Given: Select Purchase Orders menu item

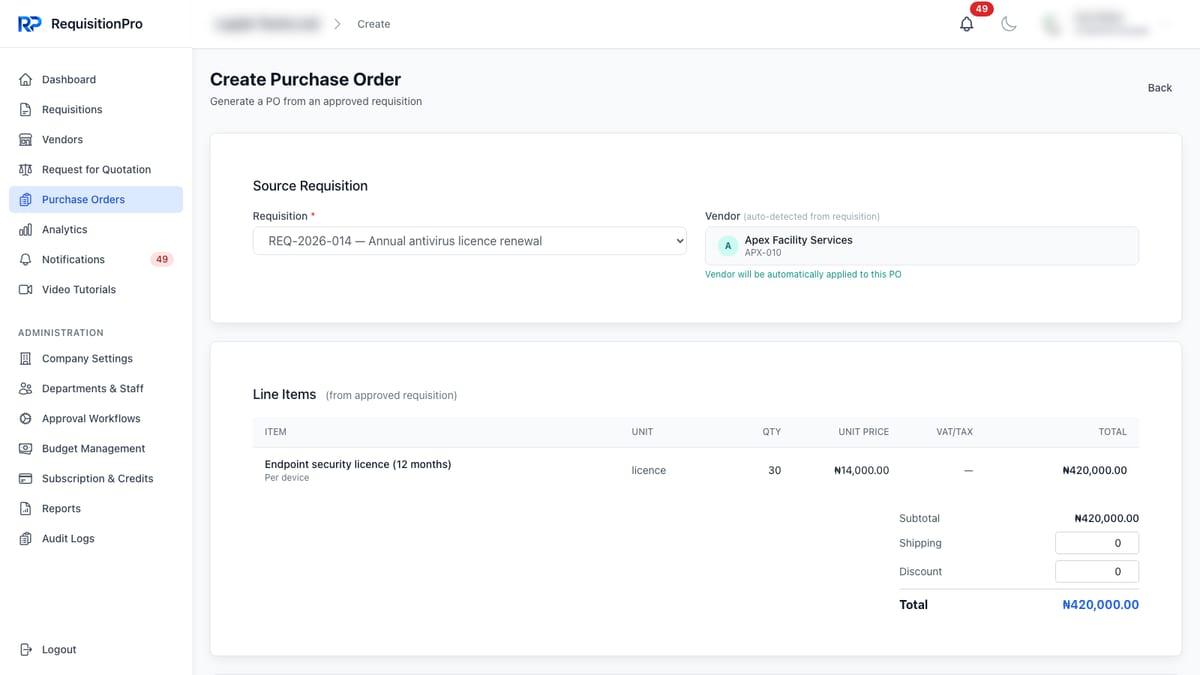Looking at the screenshot, I should click(96, 200).
